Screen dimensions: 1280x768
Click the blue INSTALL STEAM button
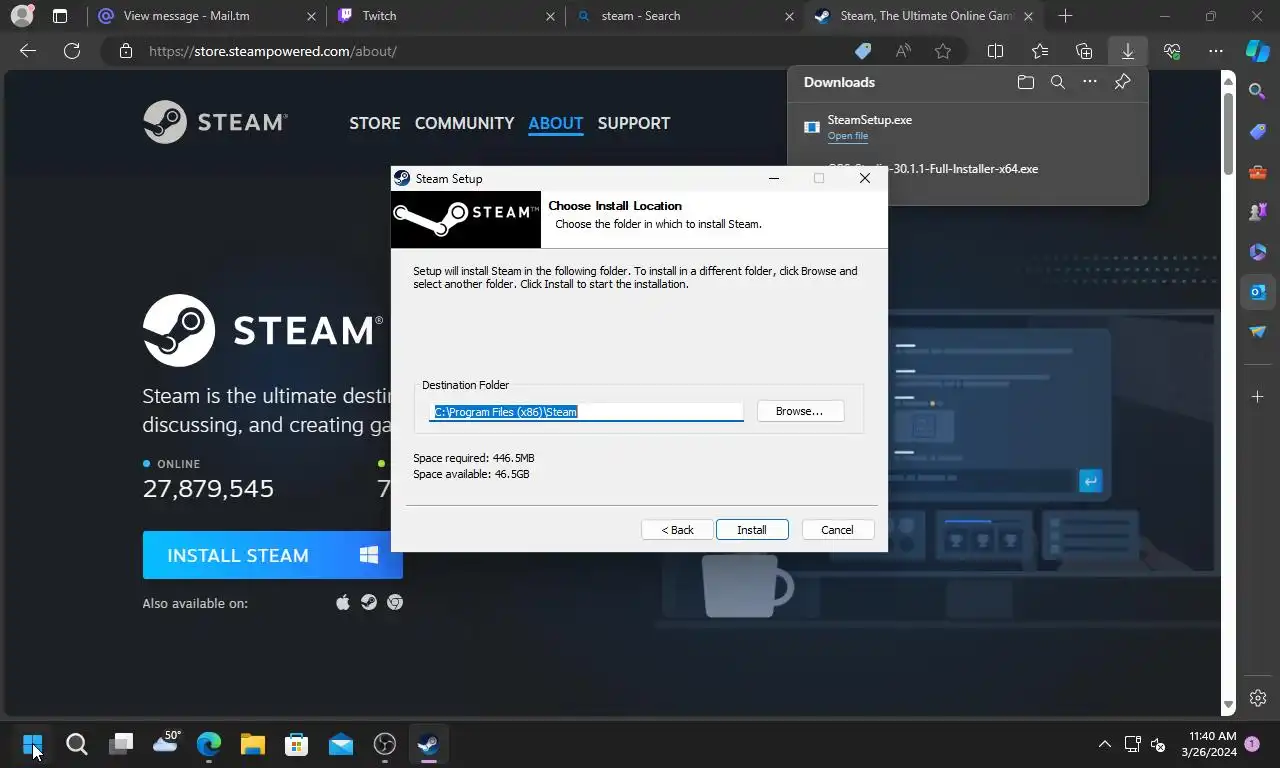click(x=272, y=555)
